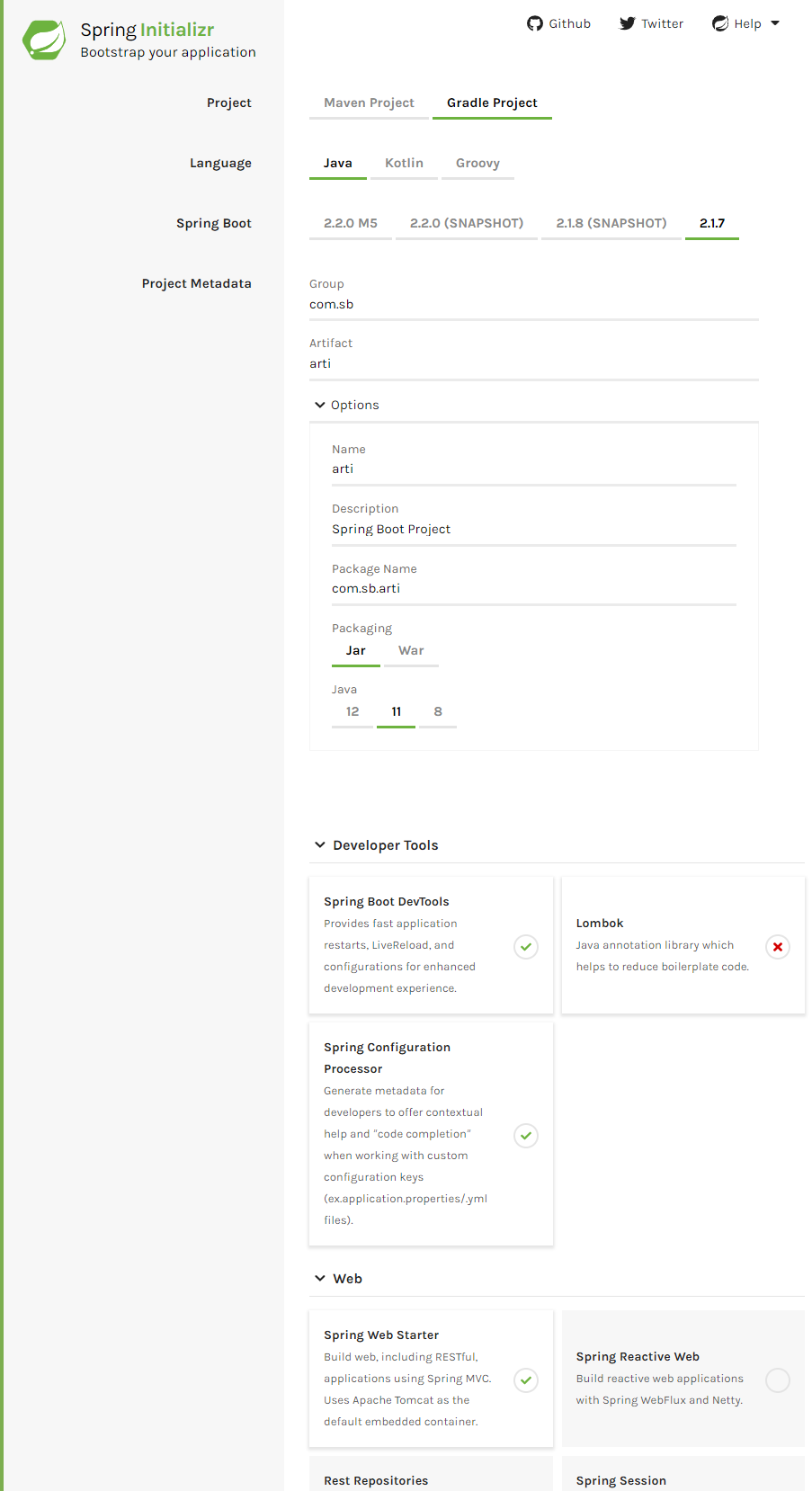Collapse the Web section
The image size is (812, 1491).
[x=338, y=1279]
